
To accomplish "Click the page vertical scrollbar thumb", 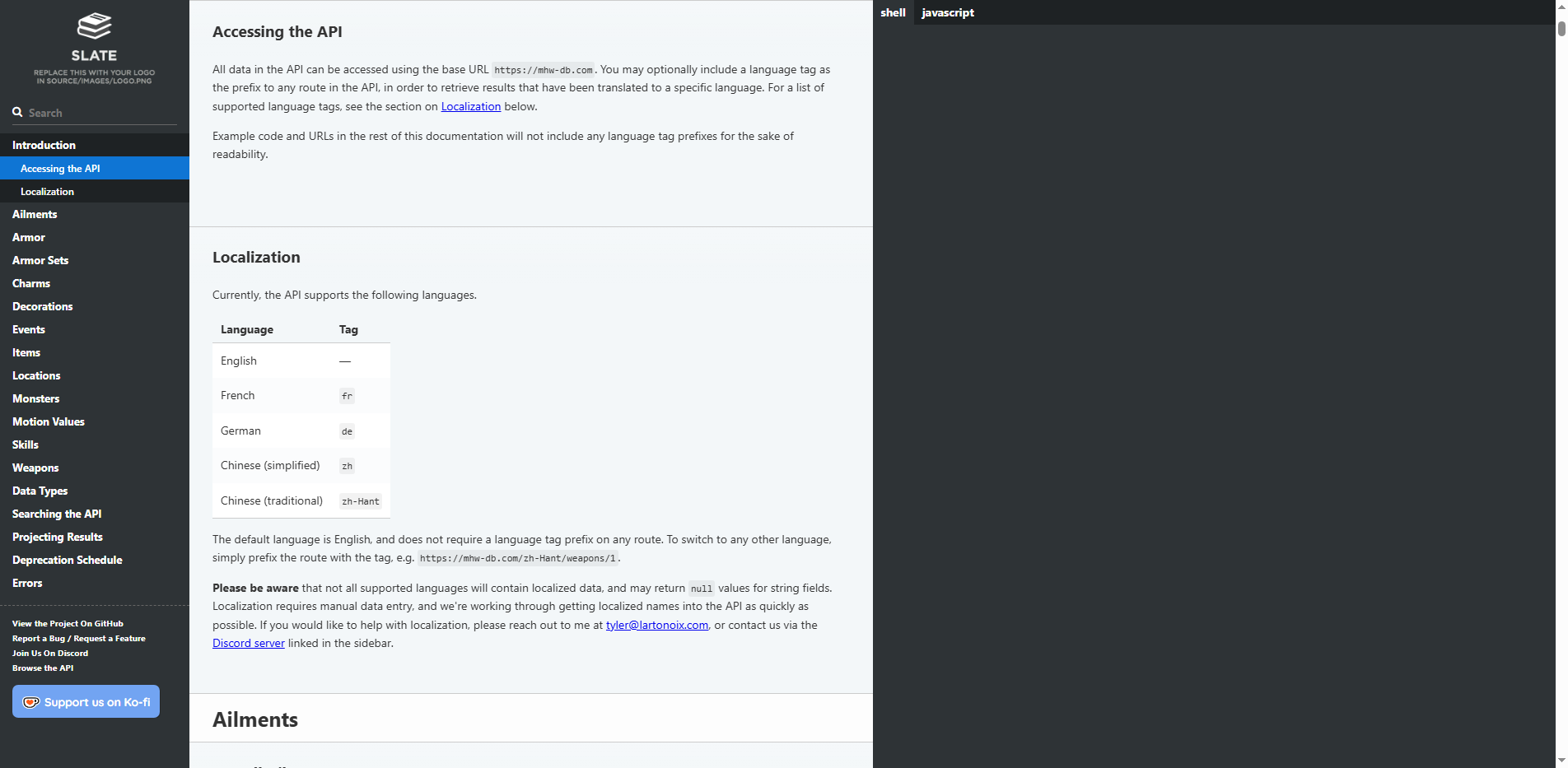I will tap(1561, 29).
